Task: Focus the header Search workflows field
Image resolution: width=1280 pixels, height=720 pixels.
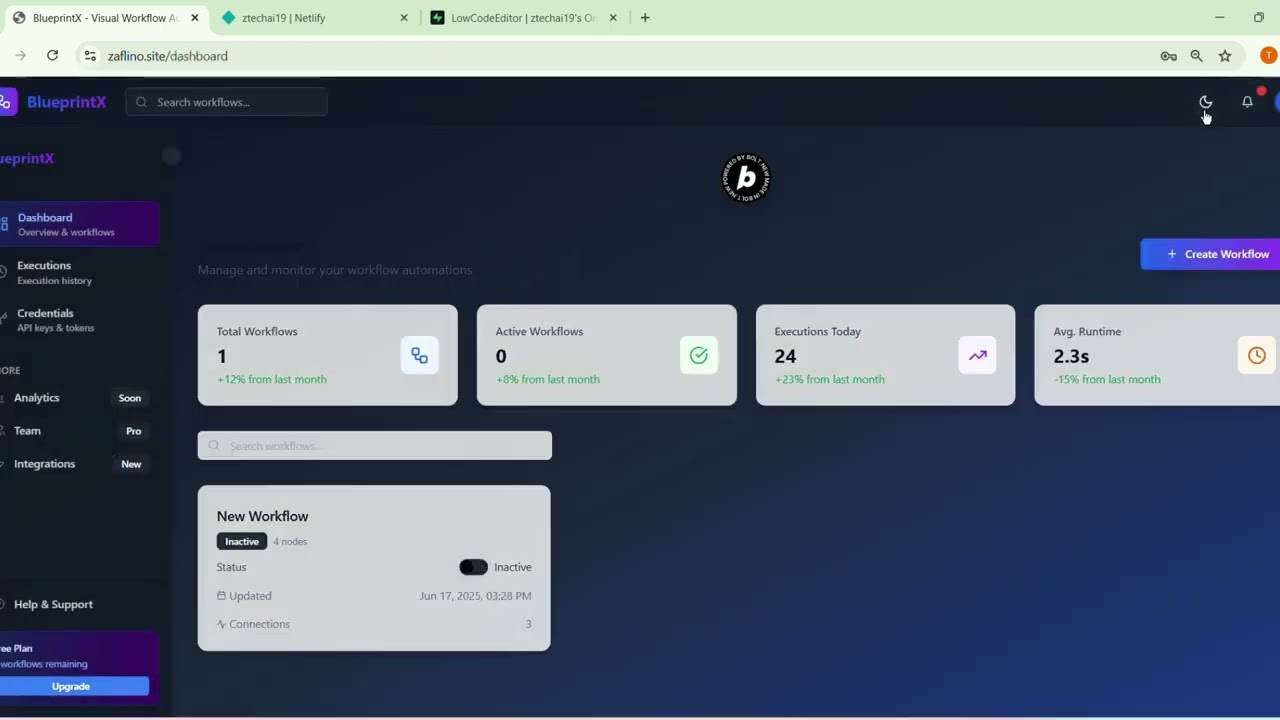Action: 226,102
